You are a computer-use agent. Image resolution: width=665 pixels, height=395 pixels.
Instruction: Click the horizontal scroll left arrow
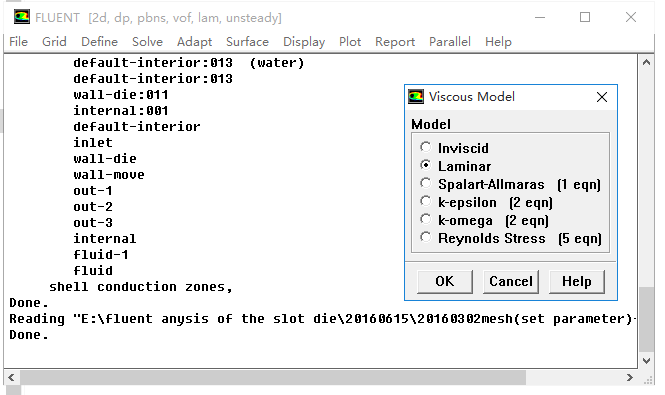[11, 377]
